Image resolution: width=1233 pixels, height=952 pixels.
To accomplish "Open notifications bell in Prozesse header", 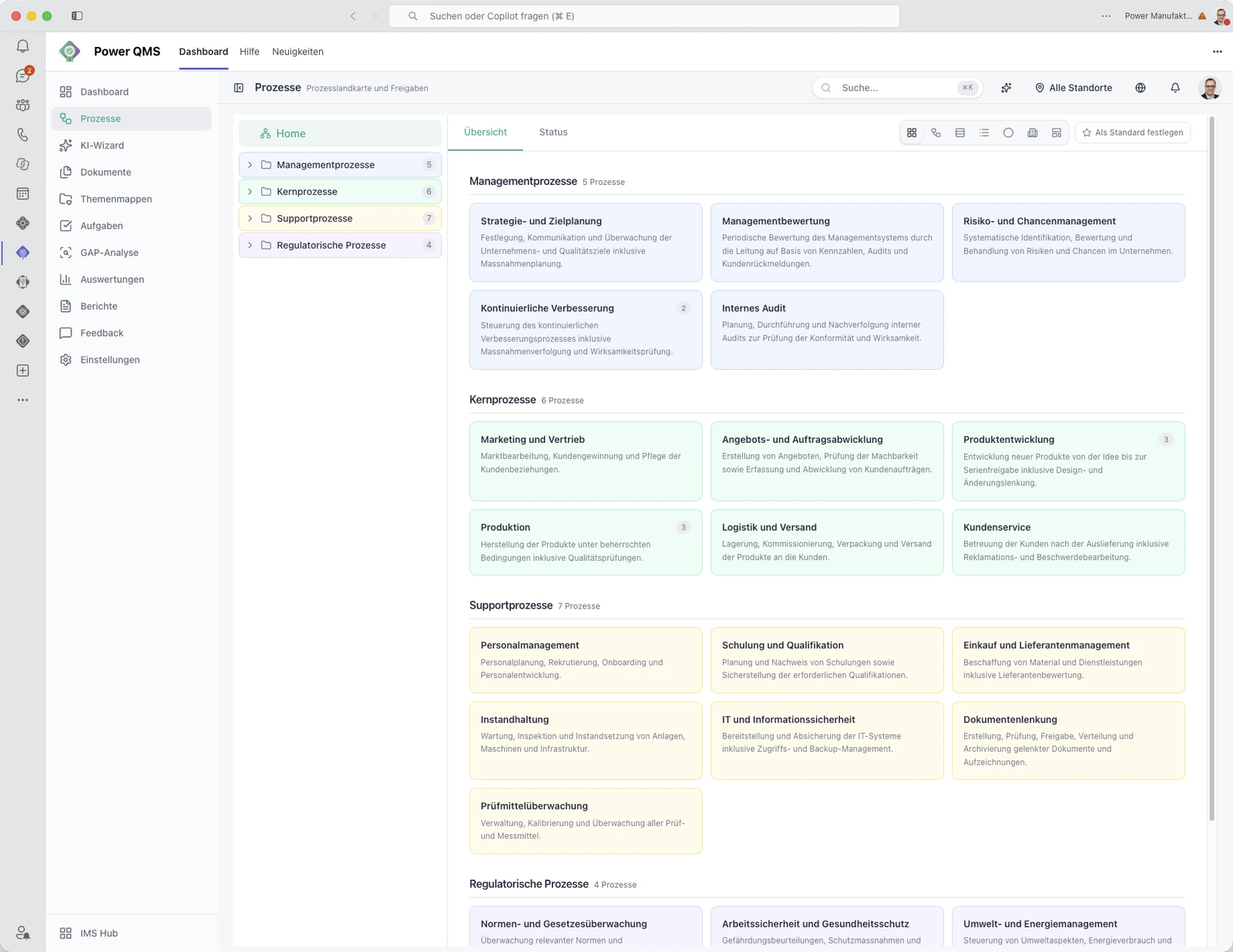I will [x=1175, y=88].
